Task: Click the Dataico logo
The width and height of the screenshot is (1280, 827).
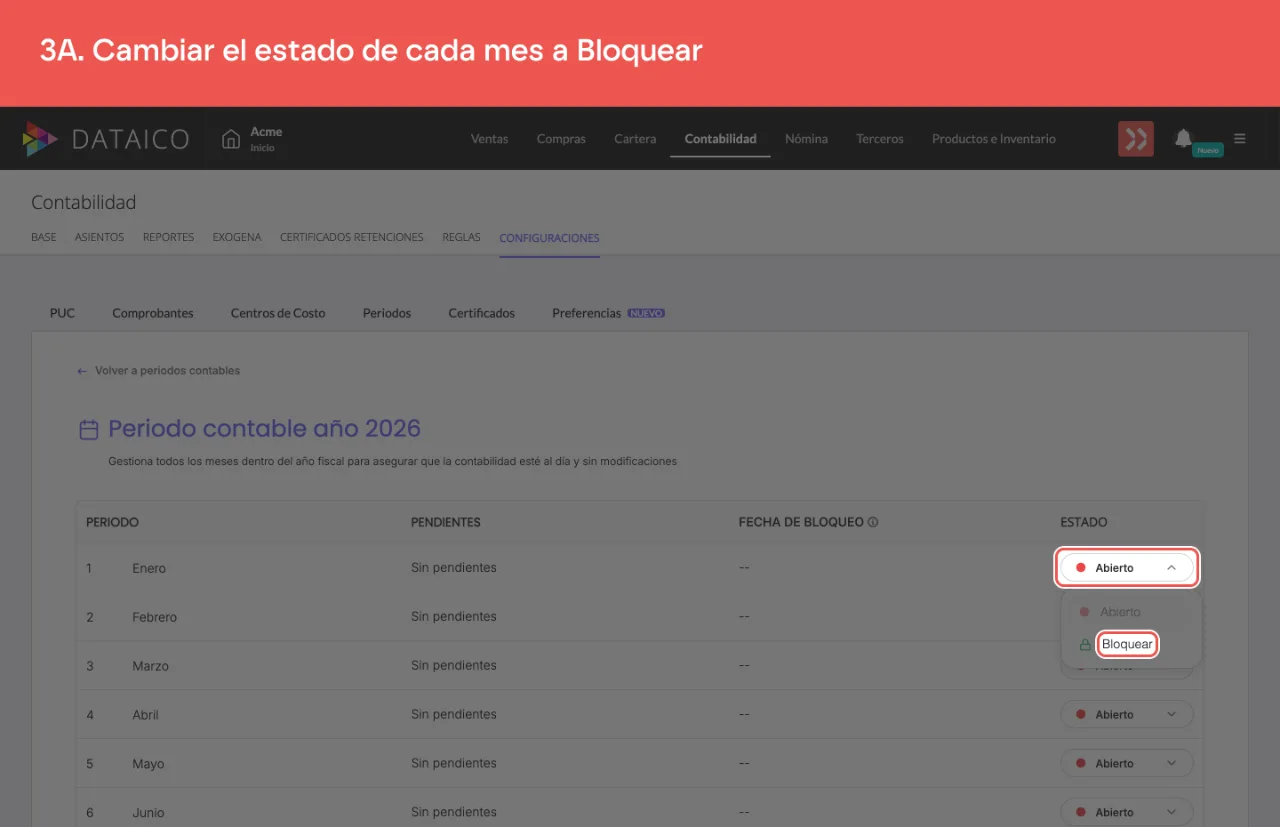Action: pyautogui.click(x=105, y=139)
